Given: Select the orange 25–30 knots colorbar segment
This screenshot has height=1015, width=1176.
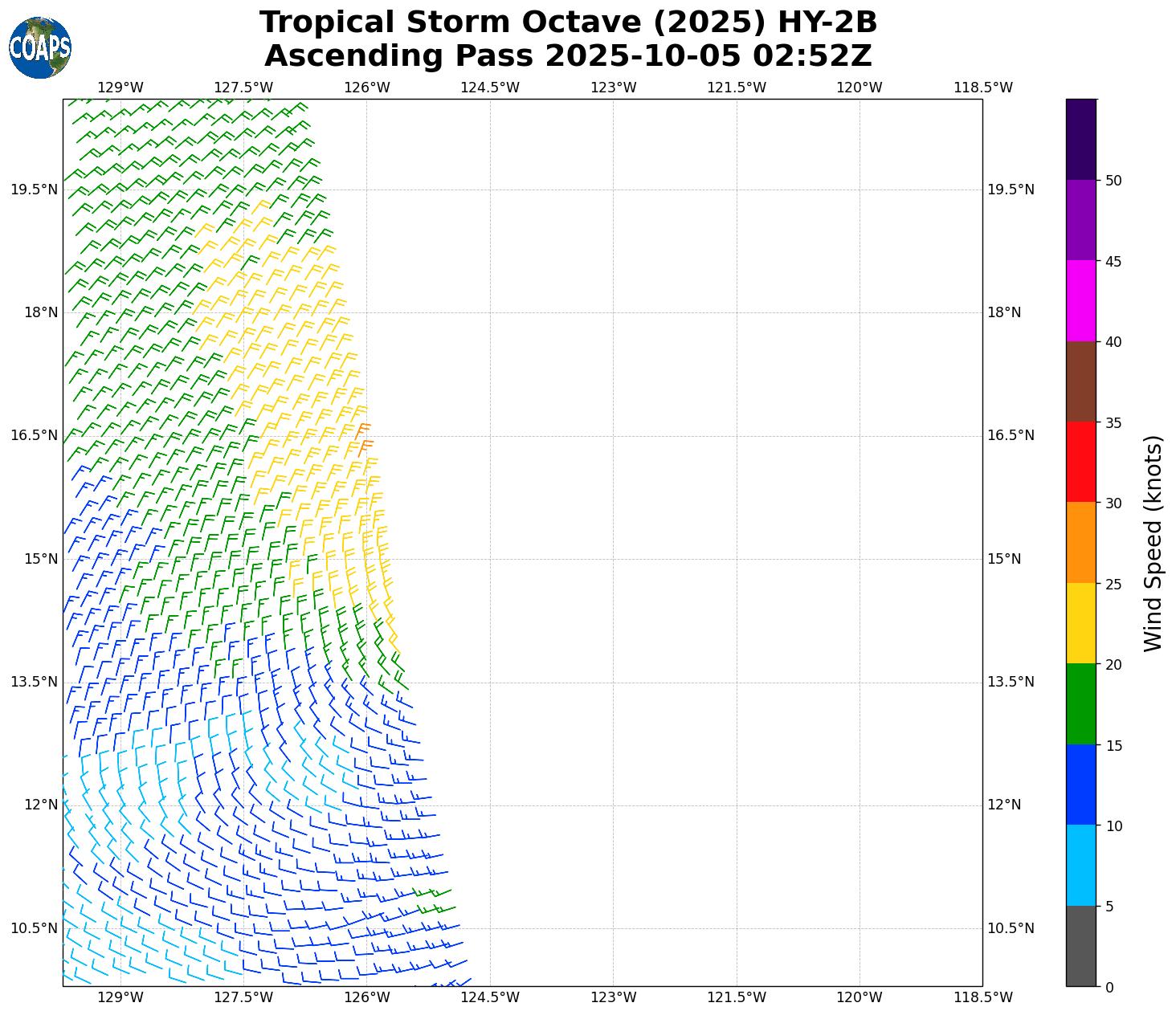Looking at the screenshot, I should pyautogui.click(x=1080, y=542).
